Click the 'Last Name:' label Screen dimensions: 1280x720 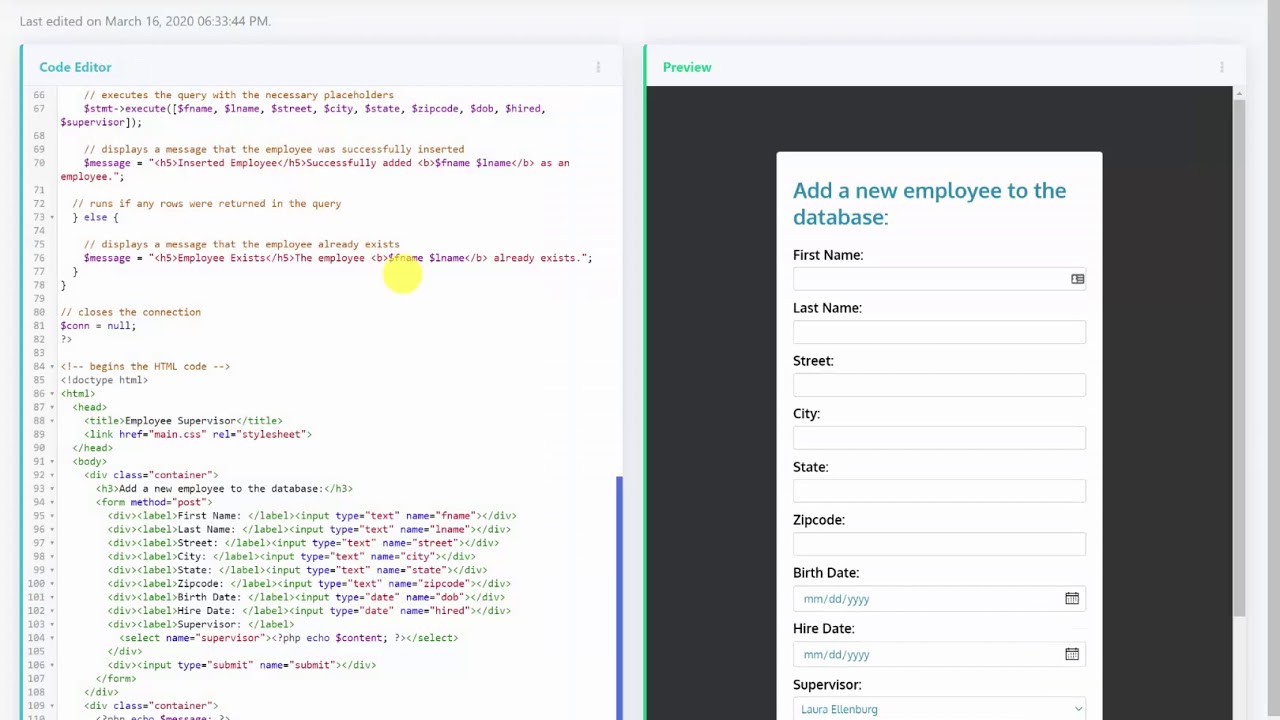click(x=827, y=308)
